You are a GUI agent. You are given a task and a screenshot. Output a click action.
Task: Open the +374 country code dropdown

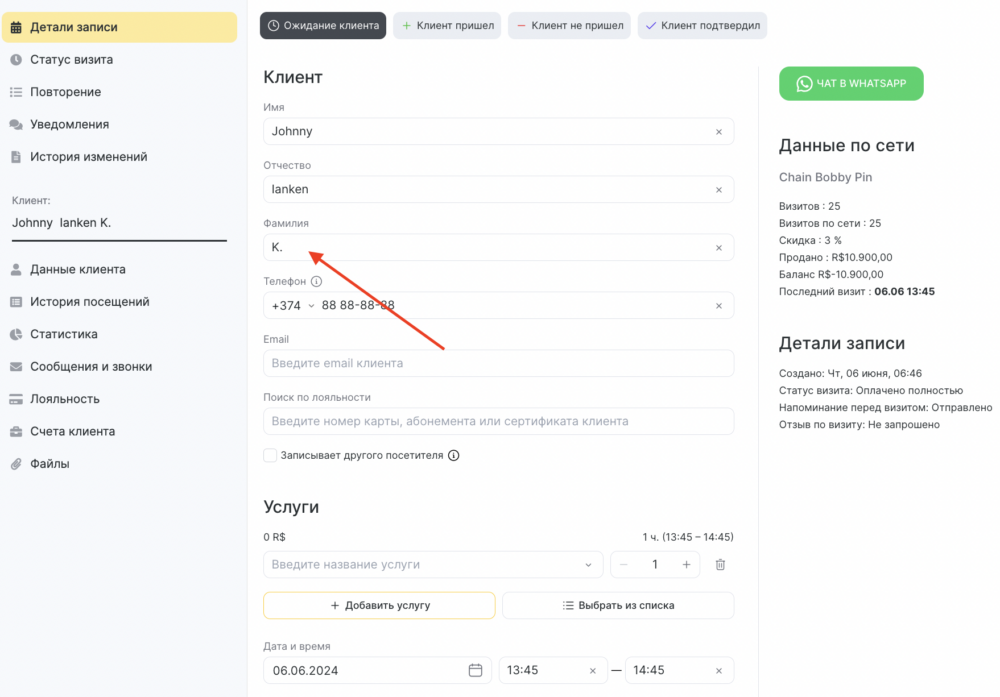click(293, 305)
